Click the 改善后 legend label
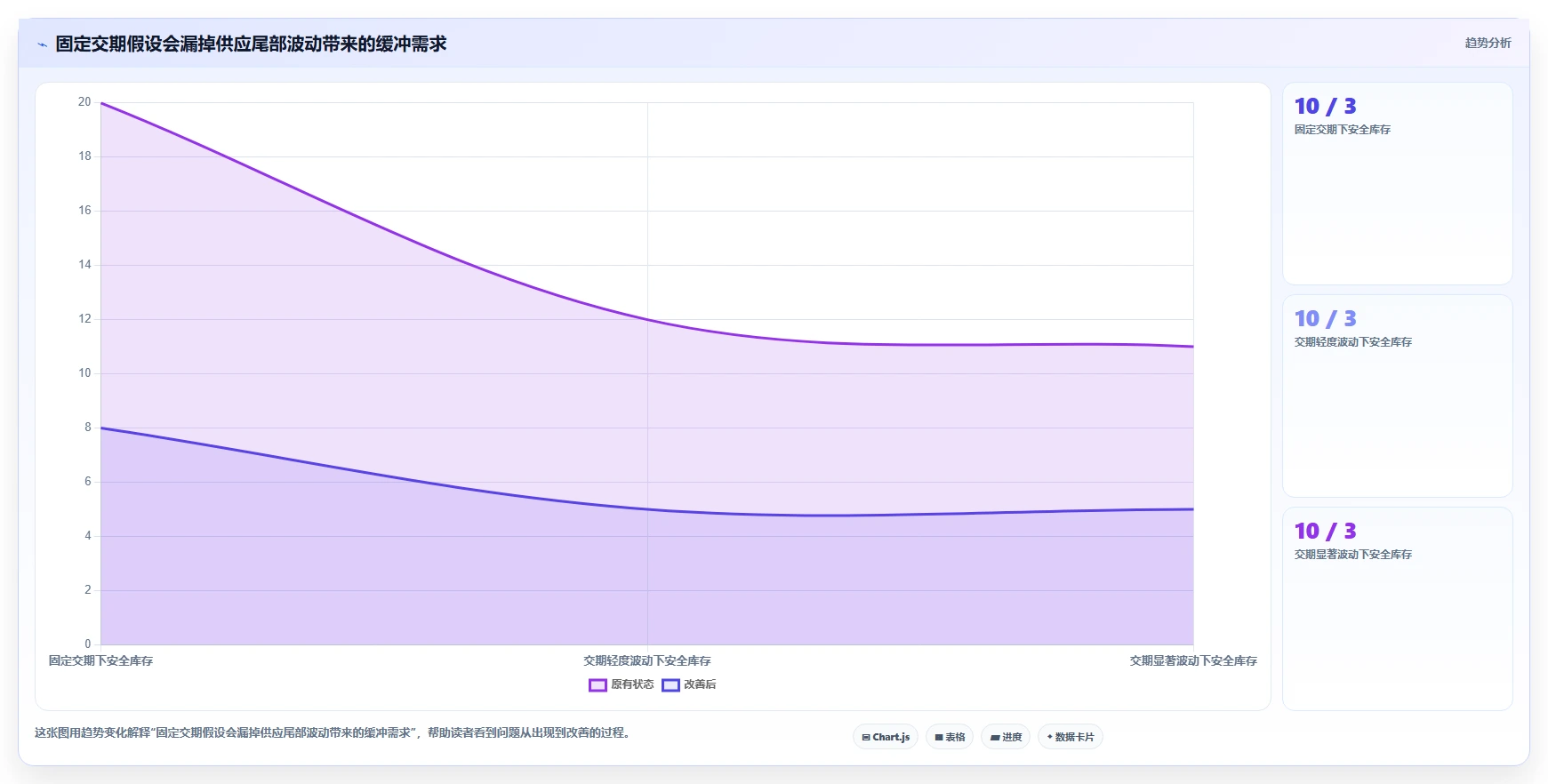The width and height of the screenshot is (1548, 784). point(700,684)
